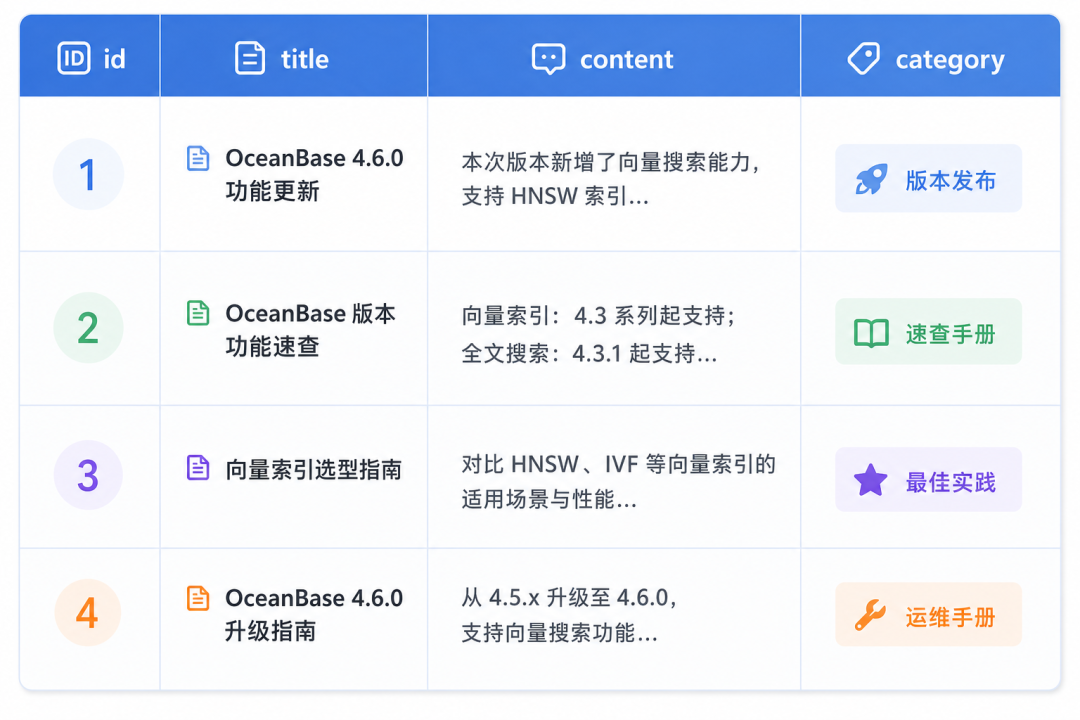This screenshot has width=1080, height=720.
Task: Select title 'OceanBase 版本 功能速查'
Action: coord(310,329)
